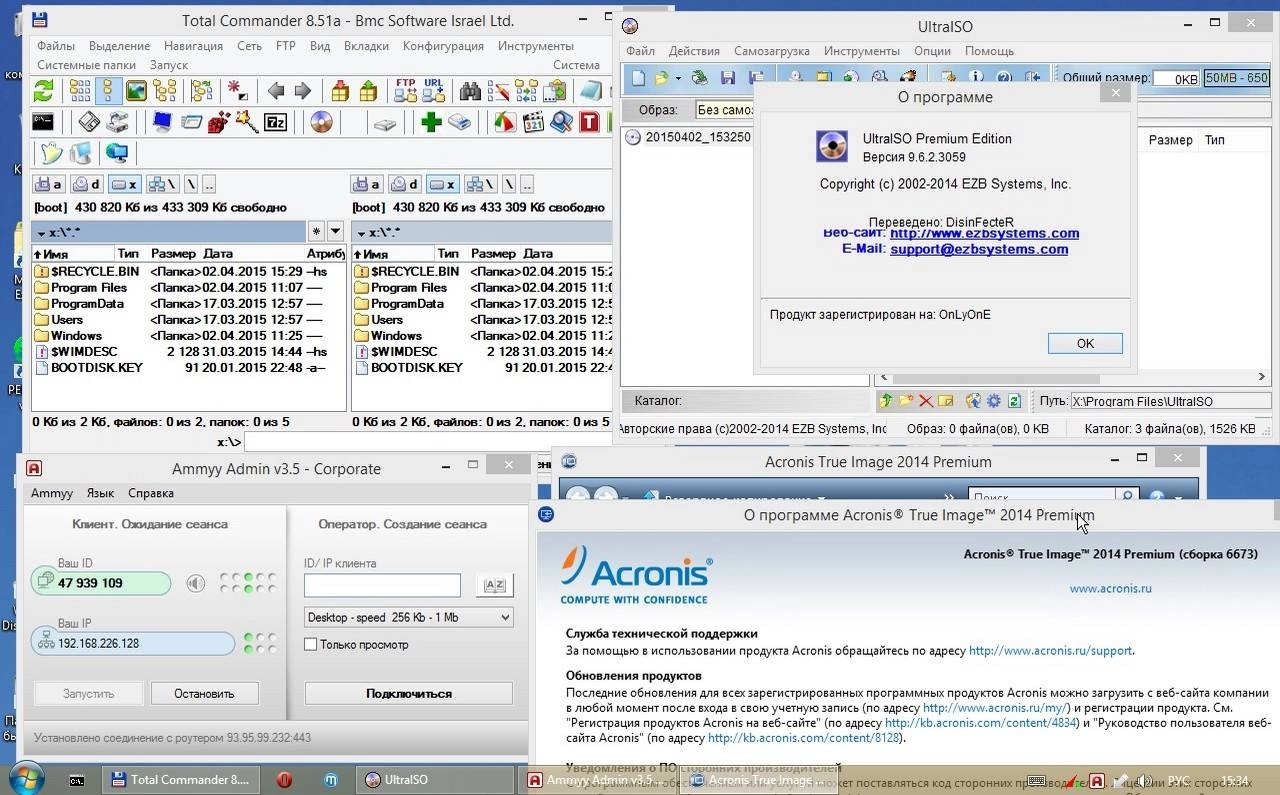Click the UltraISO info icon
This screenshot has height=795, width=1280.
976,76
